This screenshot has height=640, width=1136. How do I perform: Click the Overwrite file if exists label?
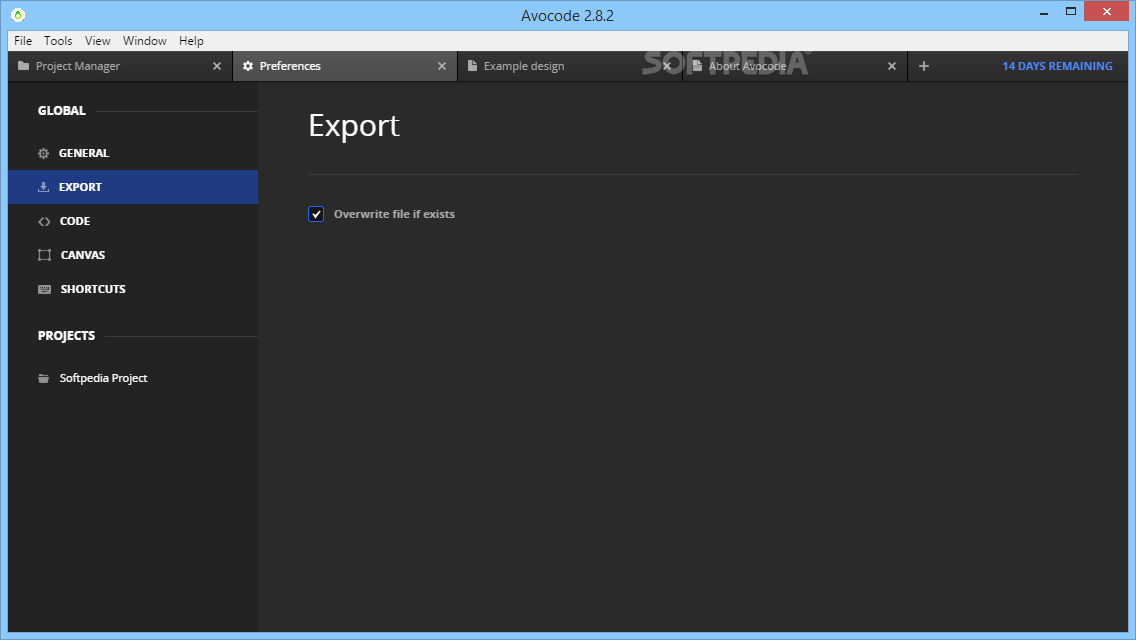[x=394, y=214]
